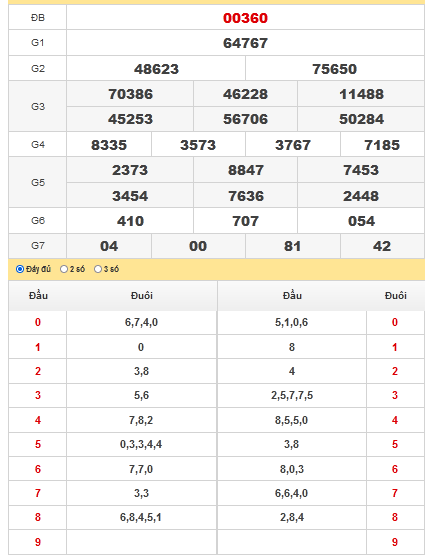Click head values 8,5,5,0
This screenshot has width=428, height=559.
coord(292,420)
